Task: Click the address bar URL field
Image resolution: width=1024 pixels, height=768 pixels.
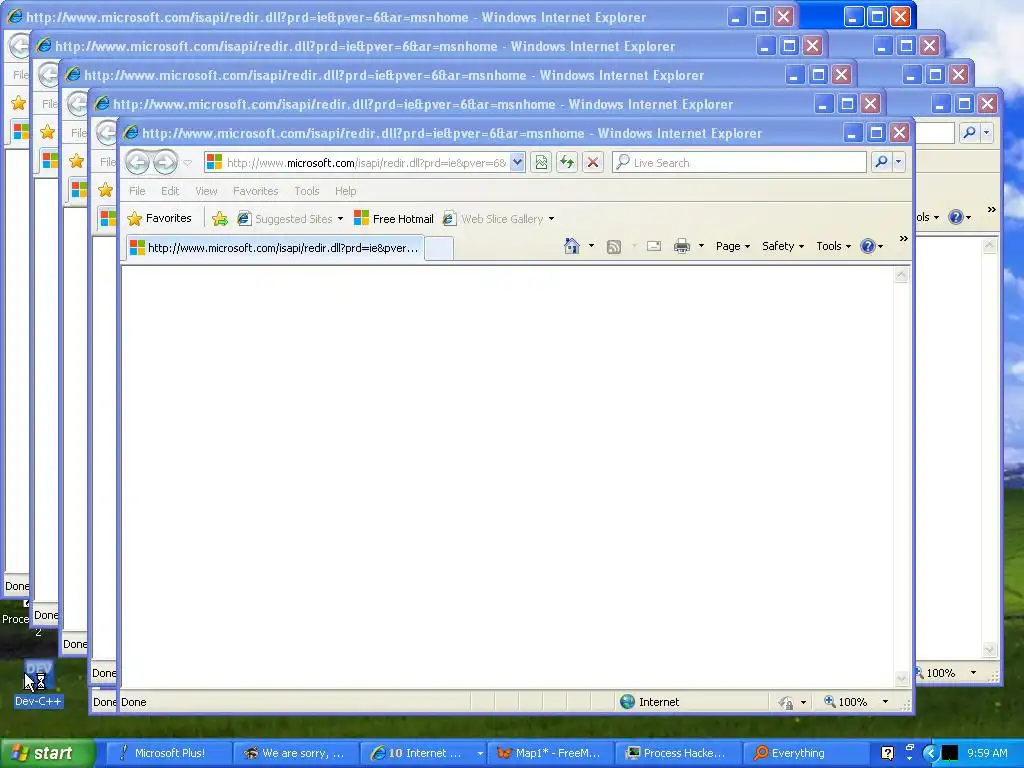Action: 366,163
